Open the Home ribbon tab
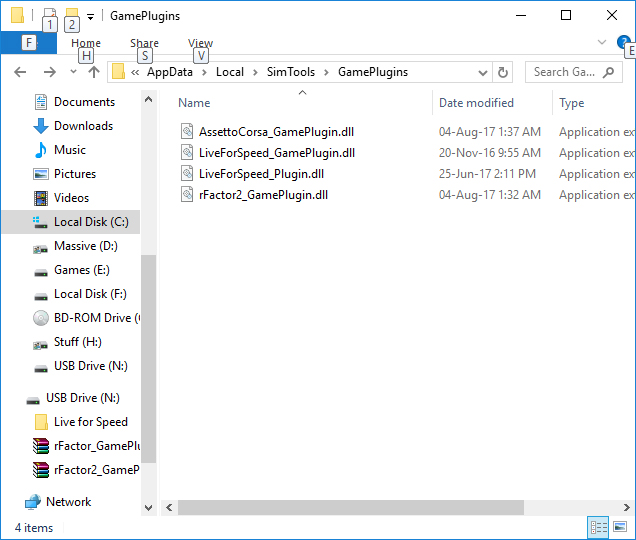 [x=86, y=43]
